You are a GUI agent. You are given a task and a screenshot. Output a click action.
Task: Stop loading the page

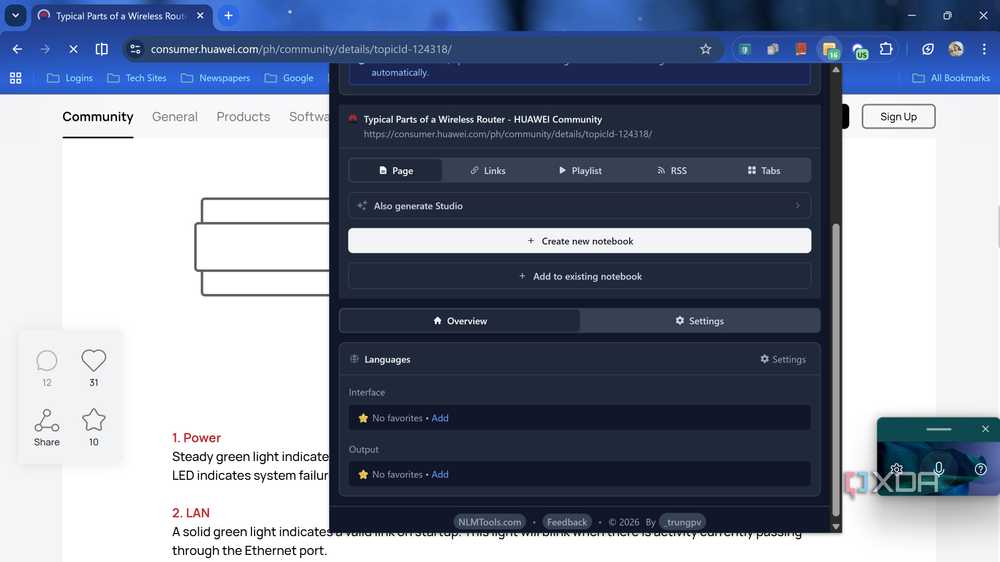pos(73,49)
